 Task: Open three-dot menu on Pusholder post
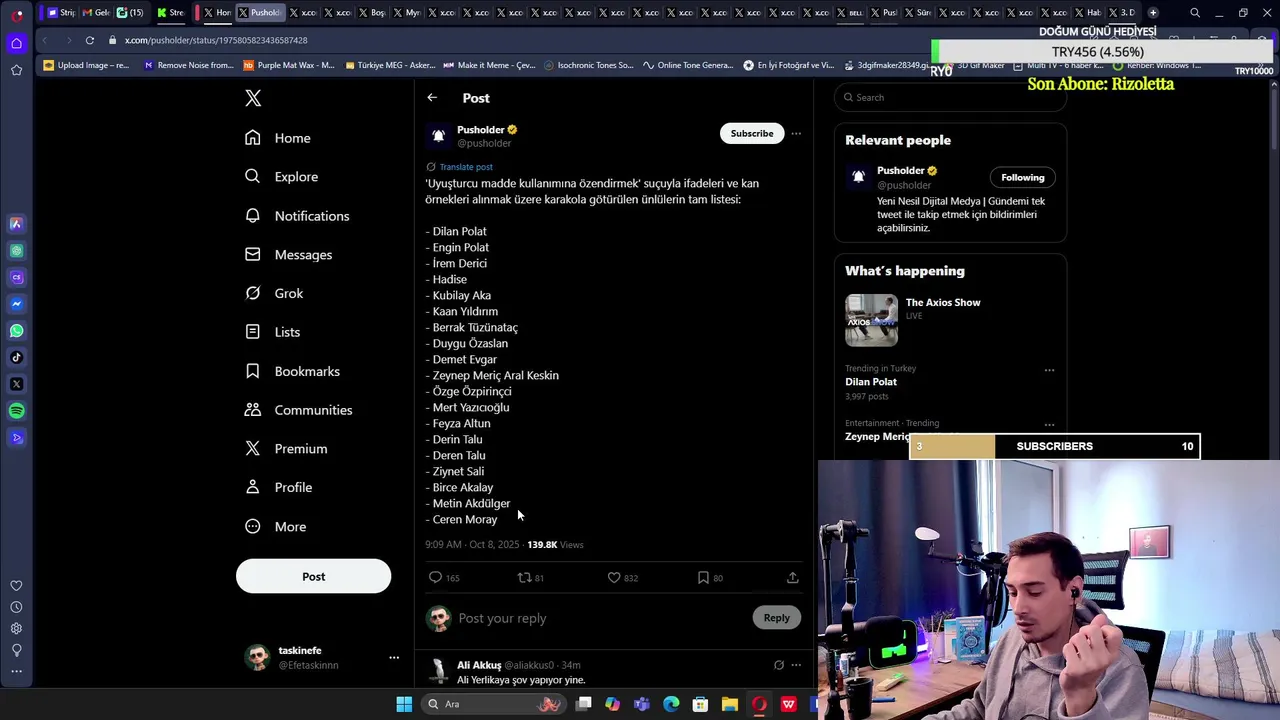tap(796, 133)
